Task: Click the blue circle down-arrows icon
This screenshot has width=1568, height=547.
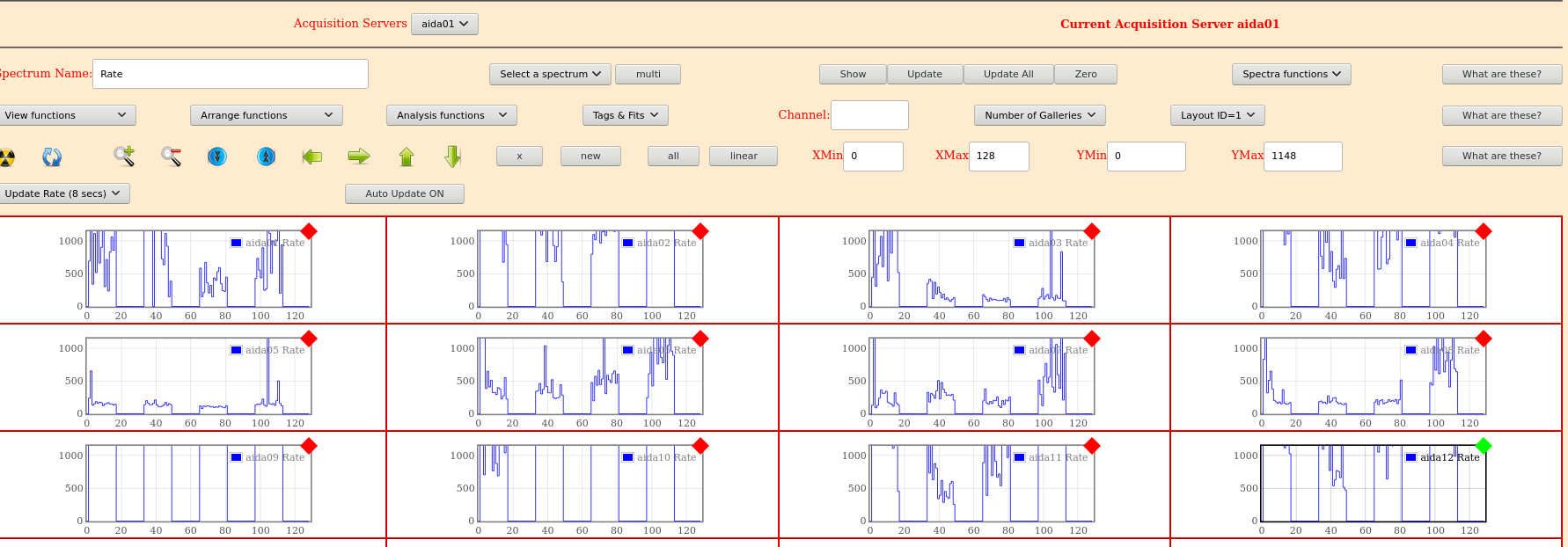Action: click(217, 157)
